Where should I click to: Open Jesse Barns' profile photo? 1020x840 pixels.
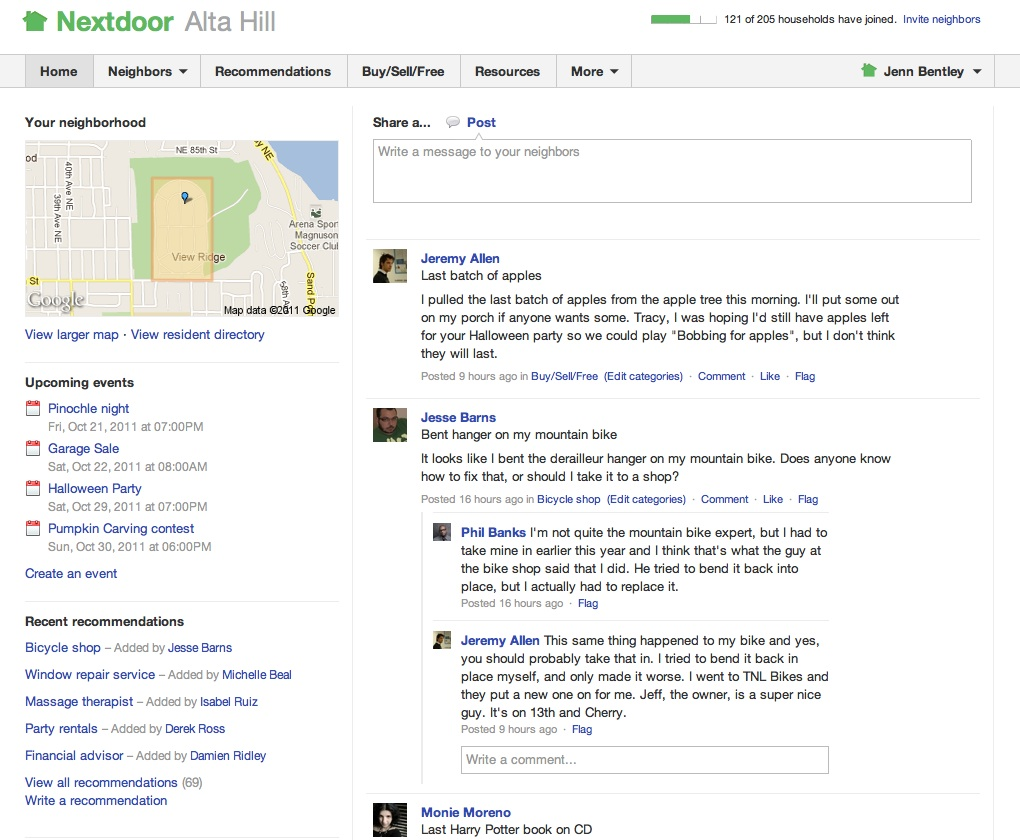390,425
